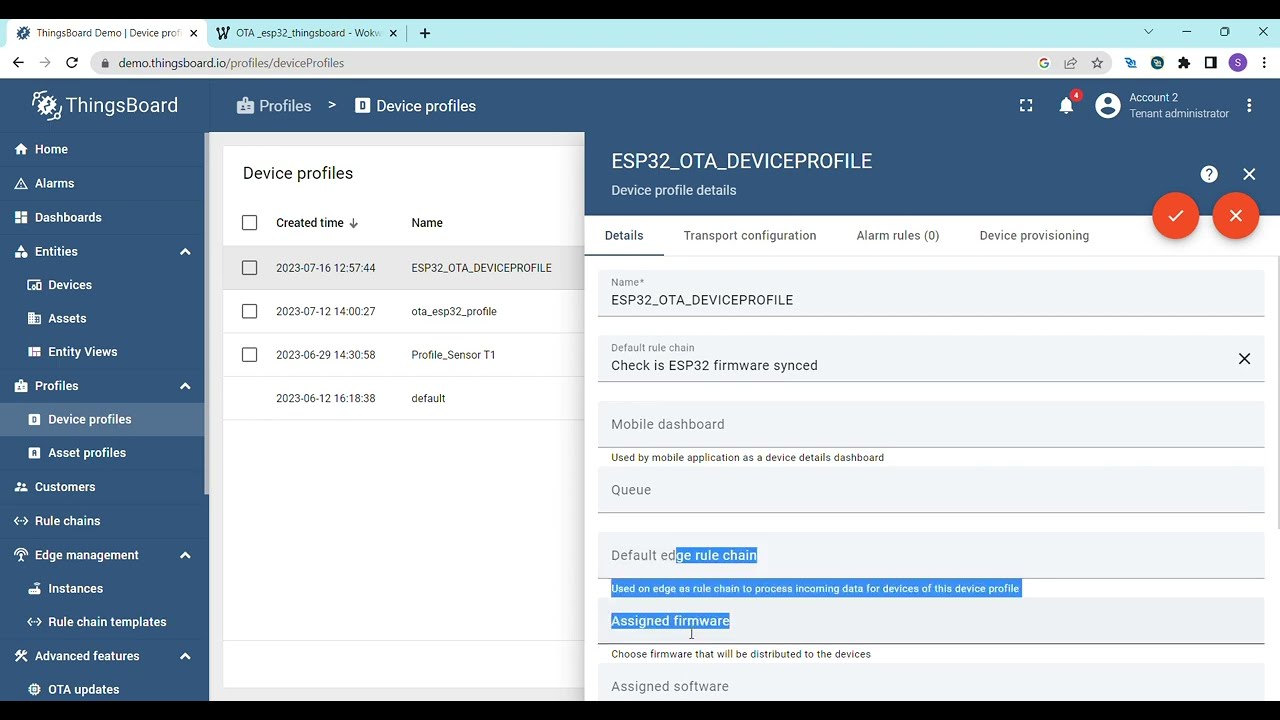The width and height of the screenshot is (1280, 720).
Task: Switch to OTA _esp32_thingsboard Wokwi tab
Action: (306, 33)
